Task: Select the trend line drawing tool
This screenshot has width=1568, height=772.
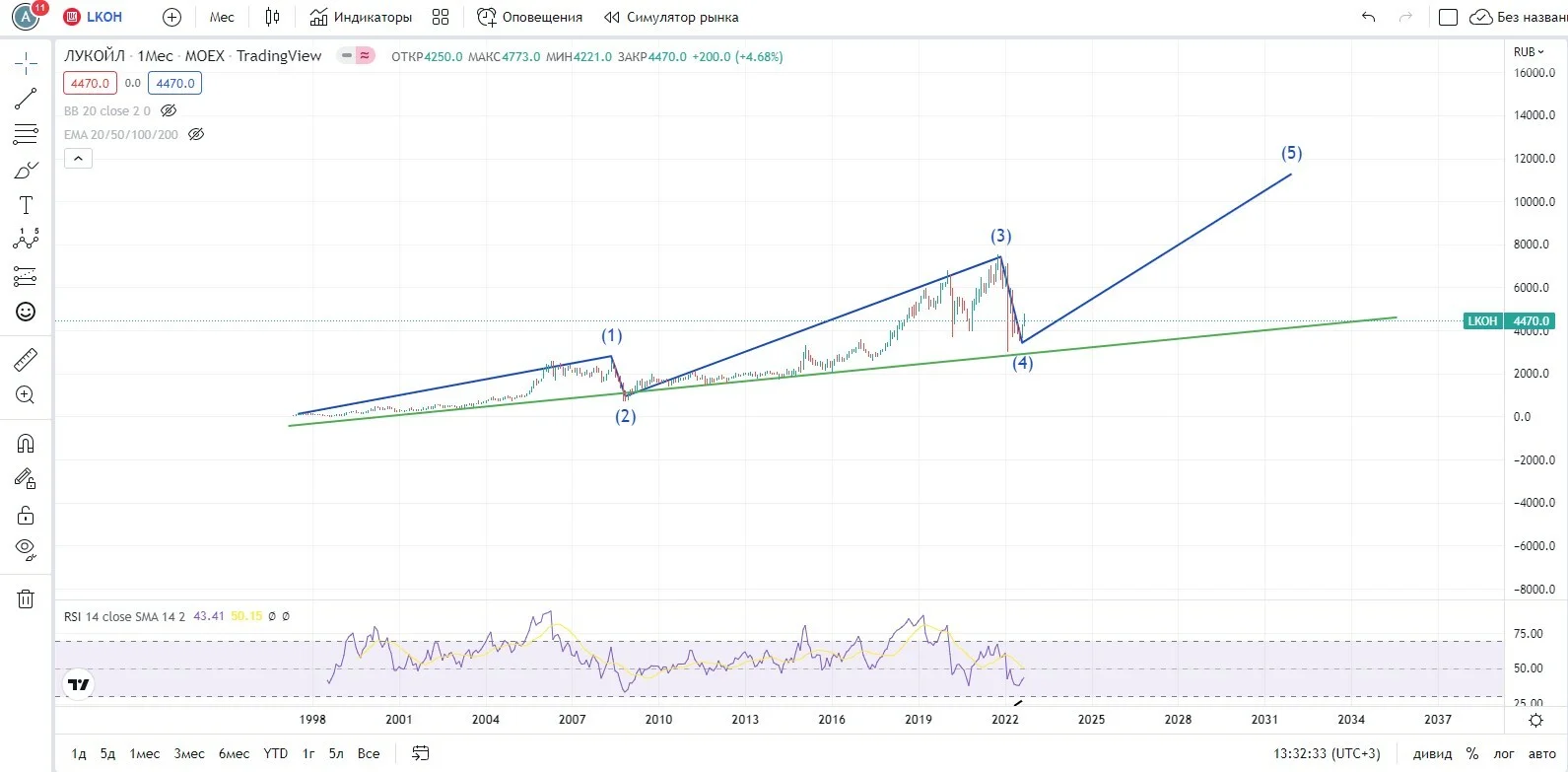Action: coord(26,99)
